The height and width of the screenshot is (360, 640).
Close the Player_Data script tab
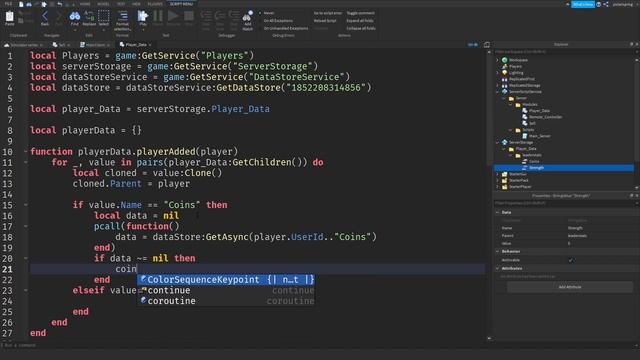(x=150, y=45)
